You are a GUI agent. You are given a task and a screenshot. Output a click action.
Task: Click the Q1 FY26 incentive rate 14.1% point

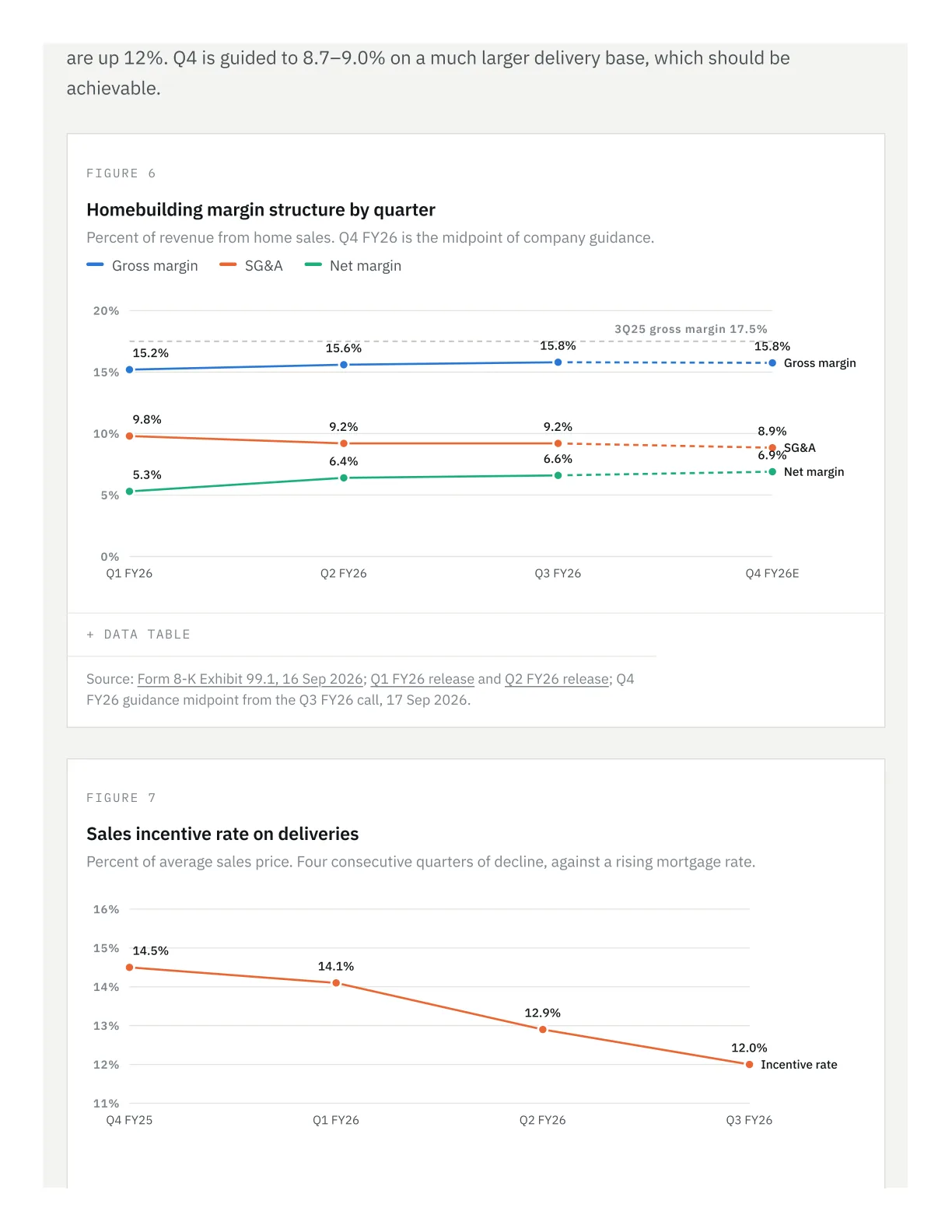coord(336,983)
